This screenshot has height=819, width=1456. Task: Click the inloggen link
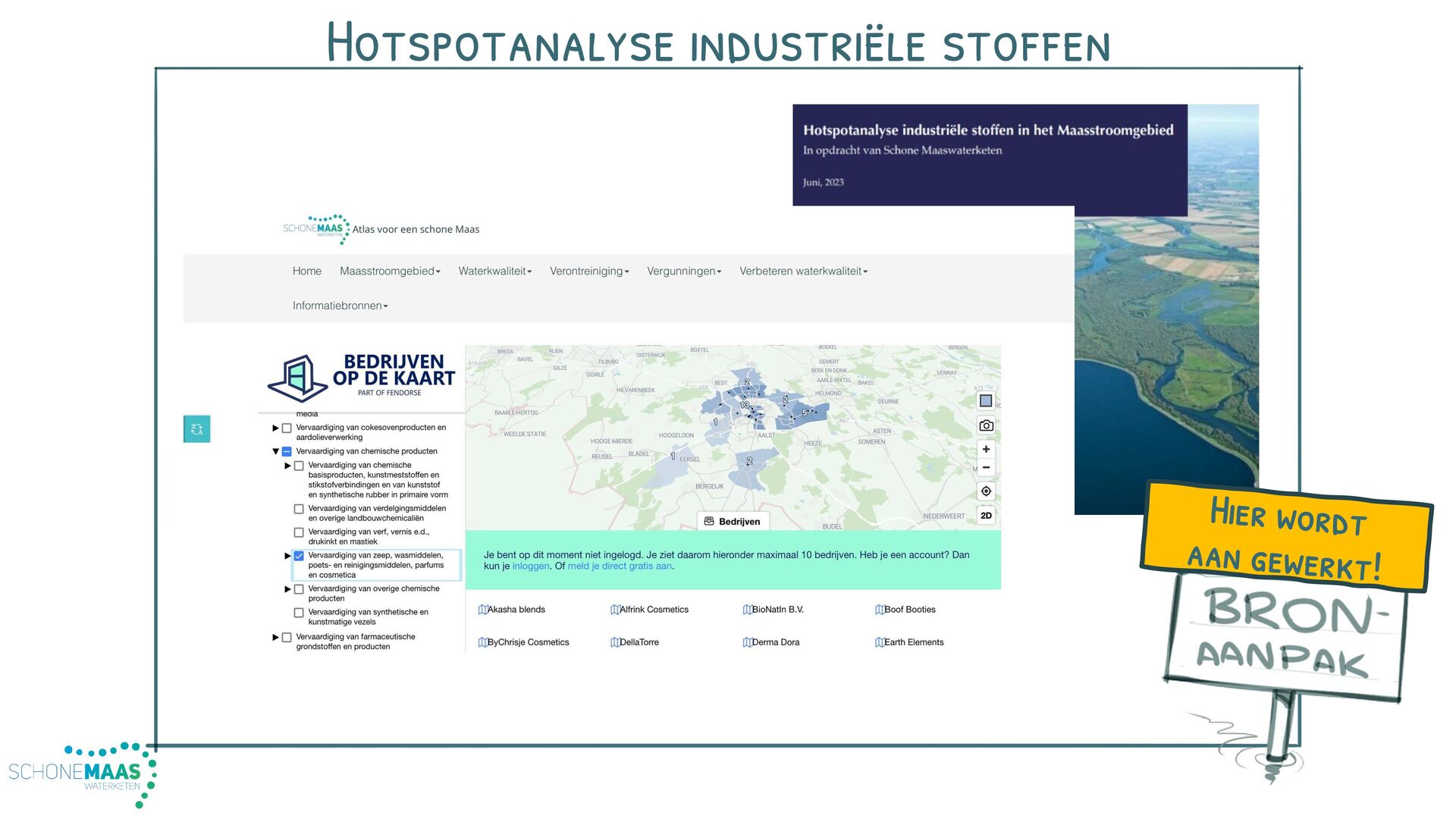[x=530, y=566]
